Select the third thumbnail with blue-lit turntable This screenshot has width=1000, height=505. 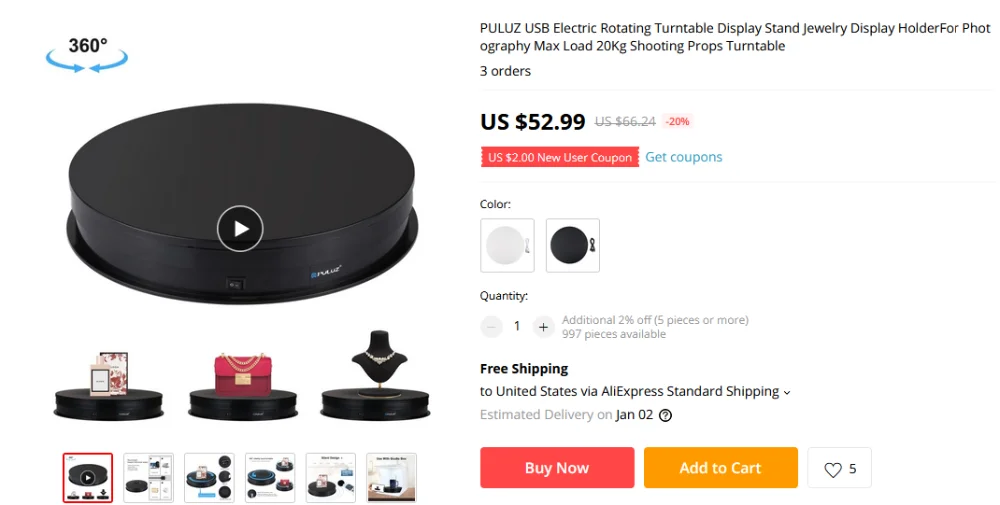pyautogui.click(x=209, y=478)
